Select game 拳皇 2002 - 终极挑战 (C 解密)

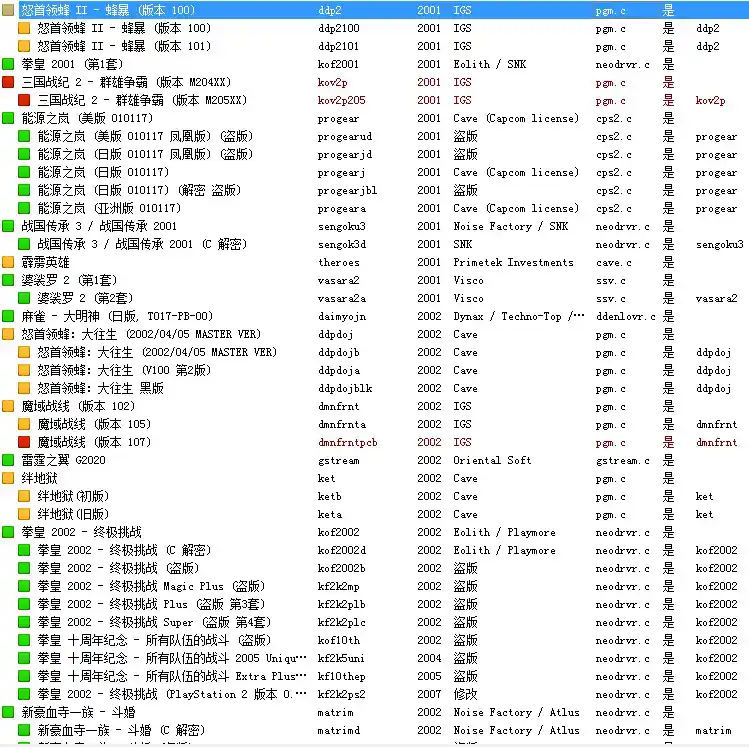124,550
